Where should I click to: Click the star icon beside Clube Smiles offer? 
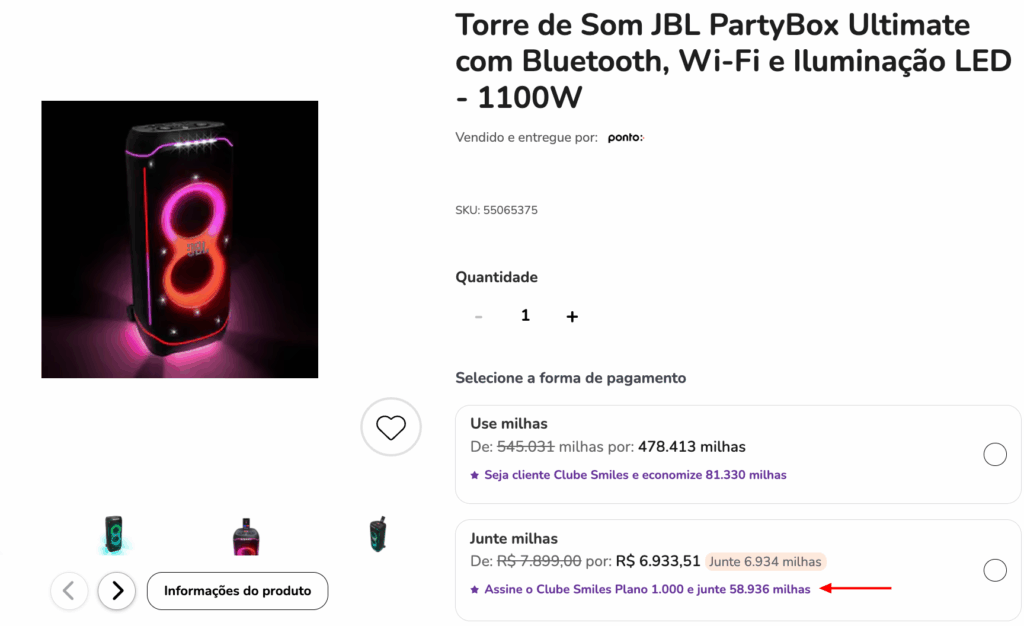click(x=473, y=473)
